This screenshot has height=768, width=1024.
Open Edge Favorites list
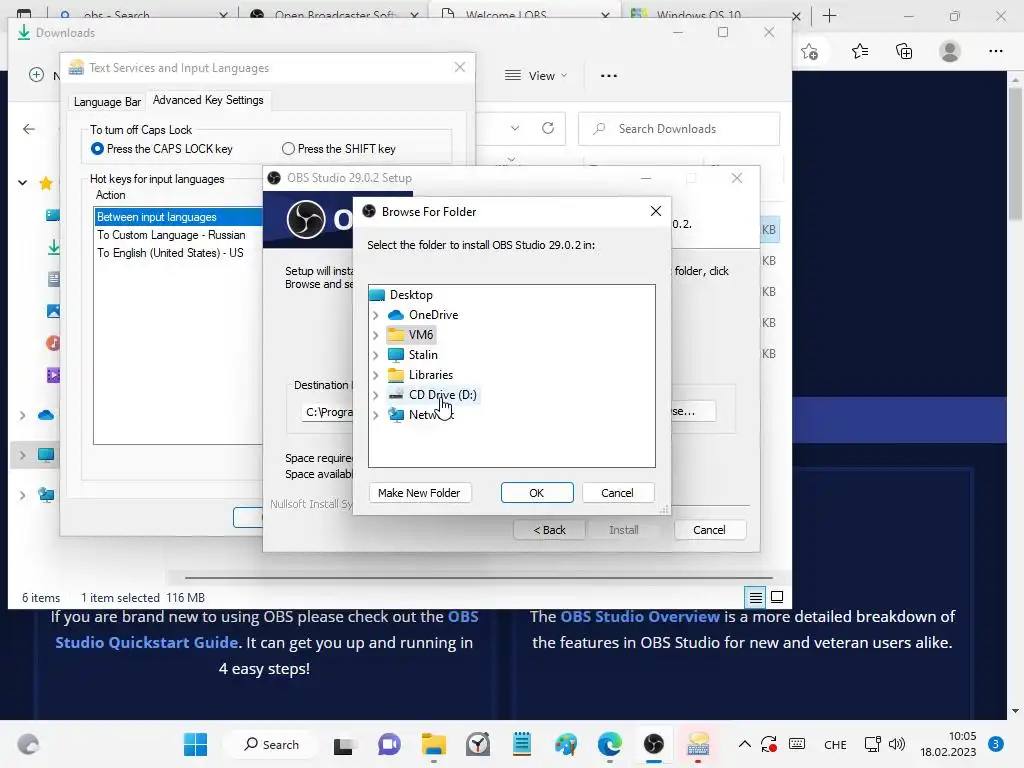tap(859, 51)
